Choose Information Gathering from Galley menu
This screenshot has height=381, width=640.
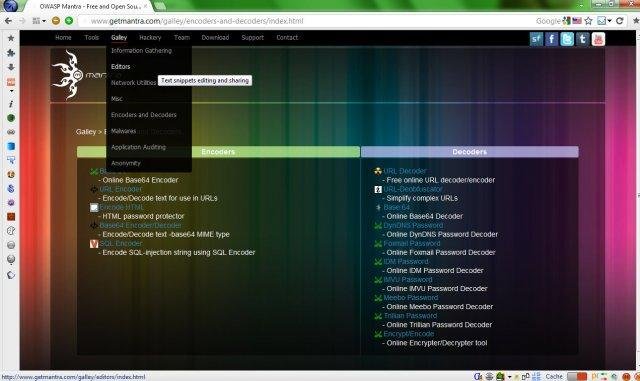click(x=142, y=51)
